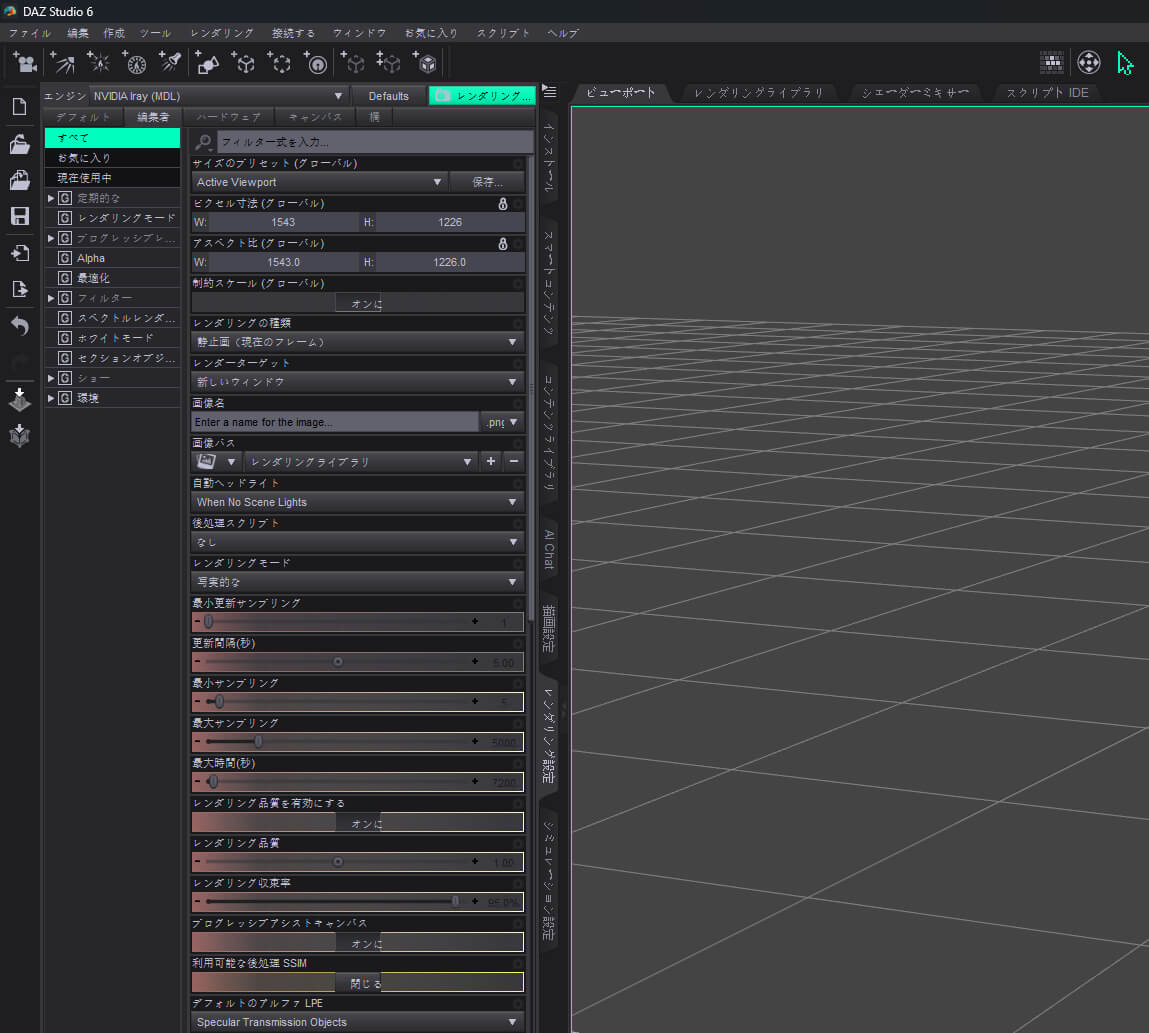Open the Active Viewport size preset dropdown

coord(319,182)
